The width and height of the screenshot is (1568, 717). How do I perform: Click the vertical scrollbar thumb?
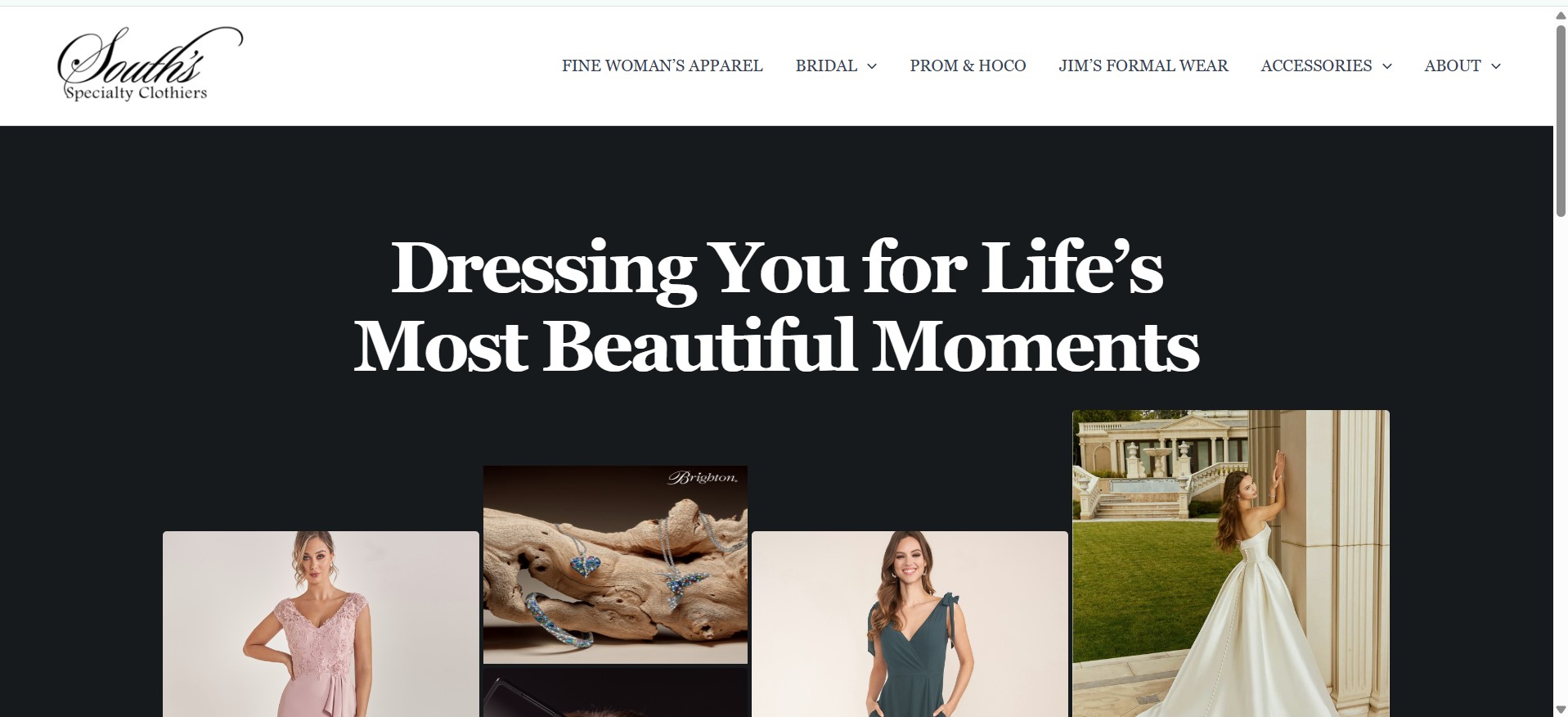coord(1560,120)
